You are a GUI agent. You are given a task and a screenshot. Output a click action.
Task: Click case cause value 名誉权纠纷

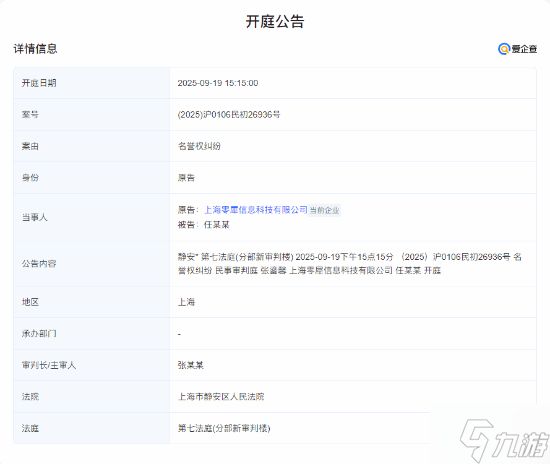199,146
